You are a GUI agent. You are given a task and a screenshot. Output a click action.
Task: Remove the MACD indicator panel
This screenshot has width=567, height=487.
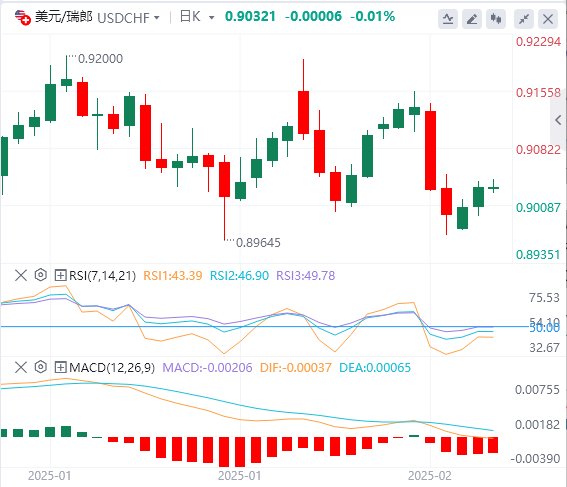21,368
